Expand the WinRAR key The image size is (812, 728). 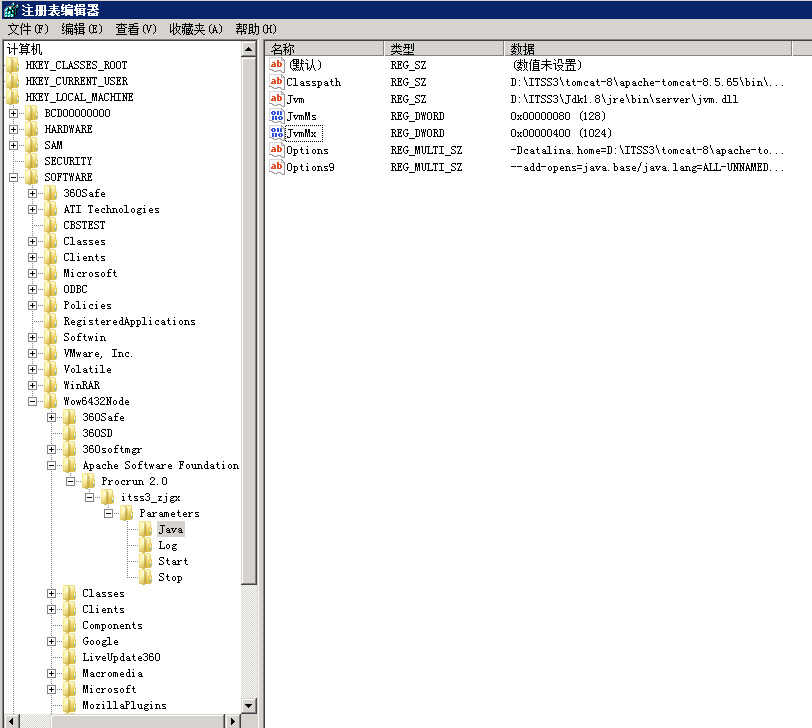tap(33, 385)
